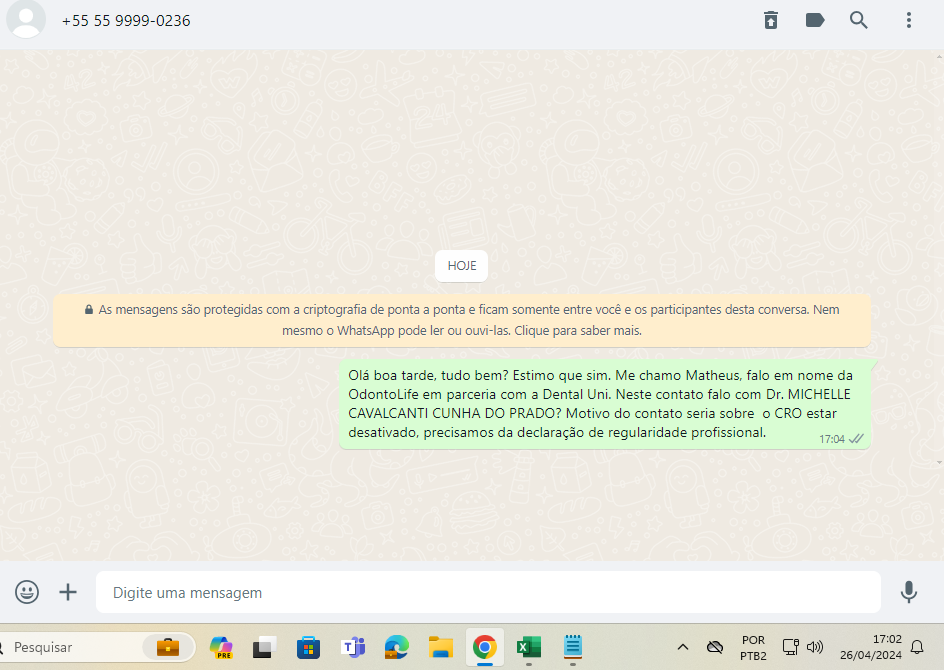The image size is (944, 670).
Task: Open the emoji picker
Action: coord(27,592)
